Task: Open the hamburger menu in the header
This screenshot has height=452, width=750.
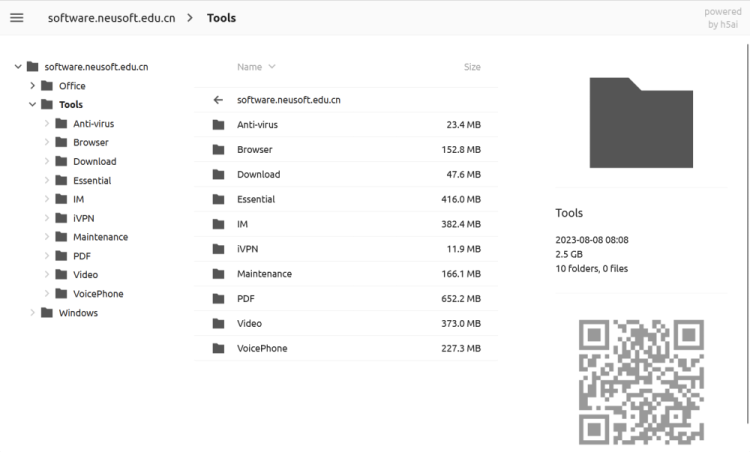Action: [16, 18]
